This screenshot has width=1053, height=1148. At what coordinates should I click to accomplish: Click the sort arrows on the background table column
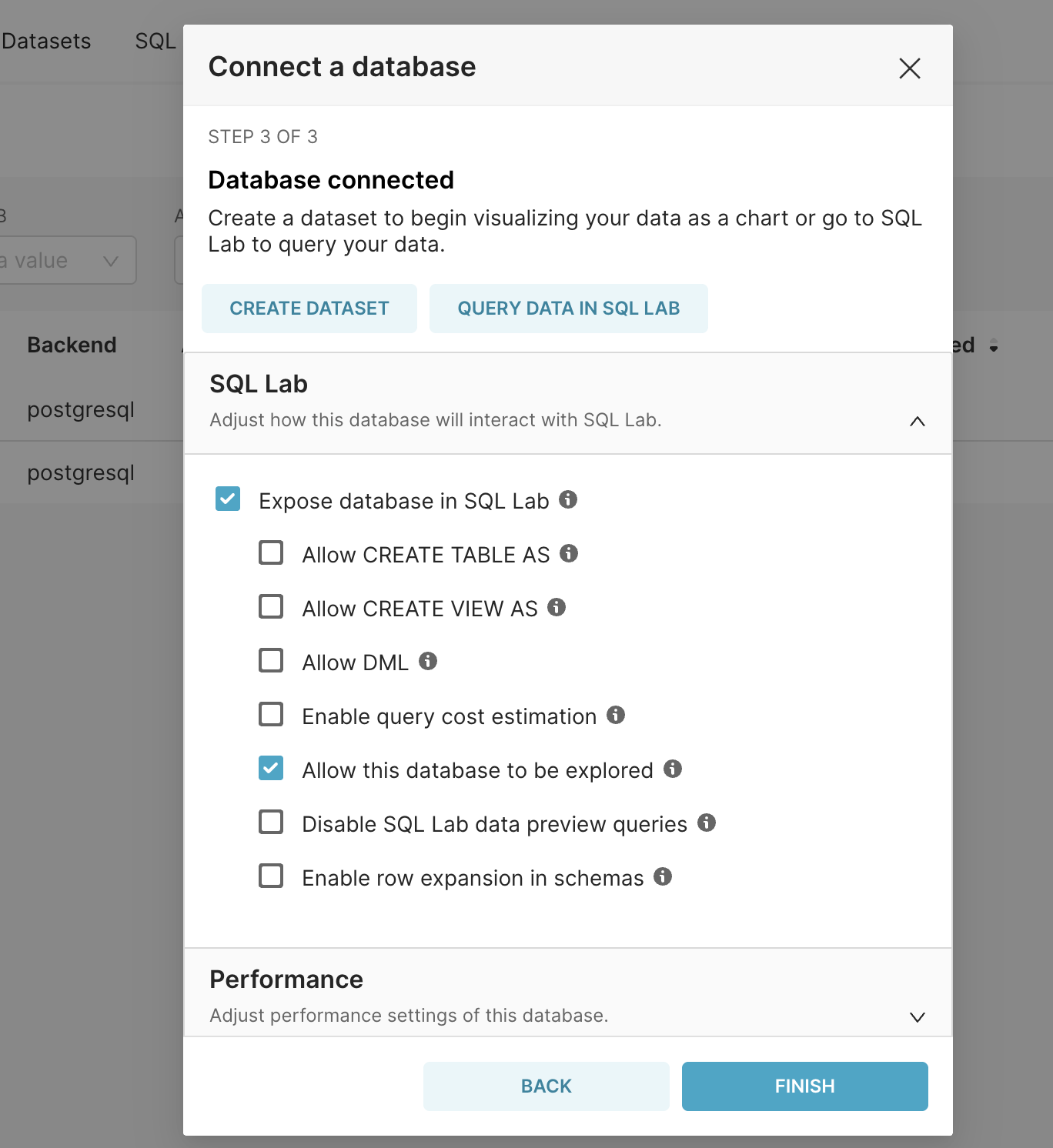tap(994, 345)
